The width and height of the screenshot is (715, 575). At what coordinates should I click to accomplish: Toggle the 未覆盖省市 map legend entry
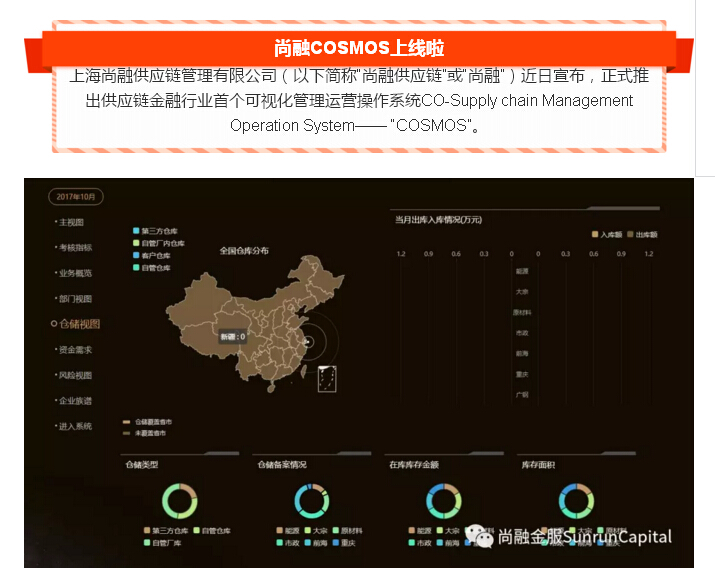[x=145, y=433]
